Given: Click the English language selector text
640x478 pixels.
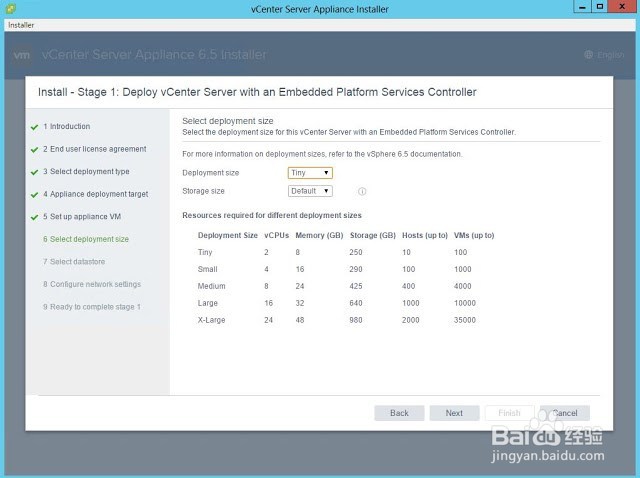Looking at the screenshot, I should pos(611,55).
